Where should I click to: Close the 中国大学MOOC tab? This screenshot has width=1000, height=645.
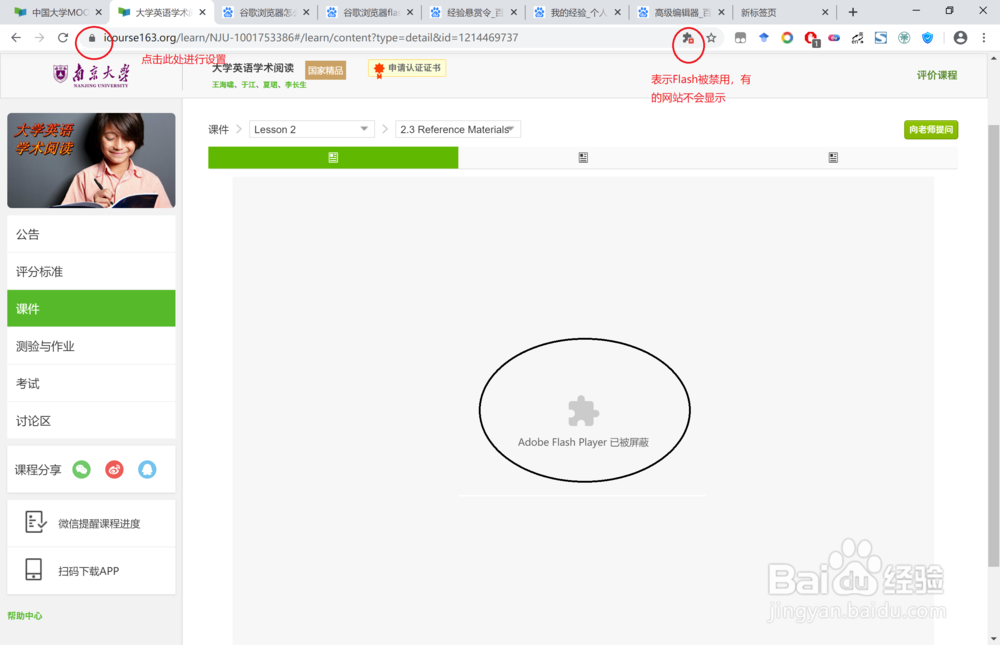pos(99,12)
